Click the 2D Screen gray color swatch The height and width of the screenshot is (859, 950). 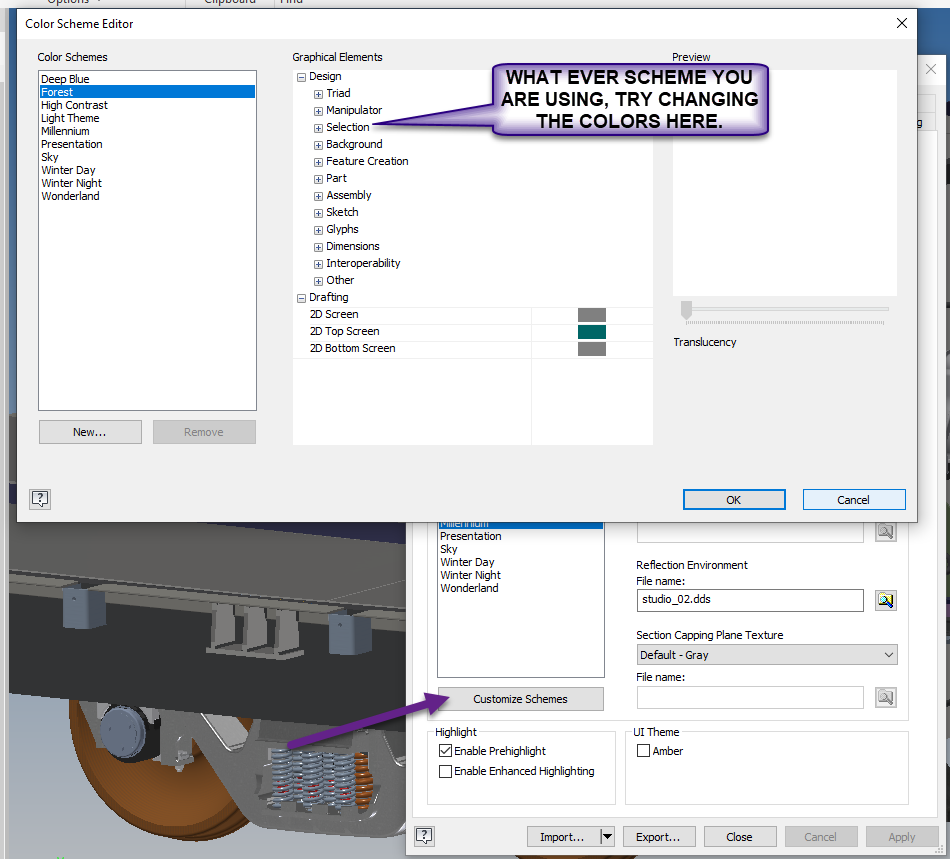592,314
